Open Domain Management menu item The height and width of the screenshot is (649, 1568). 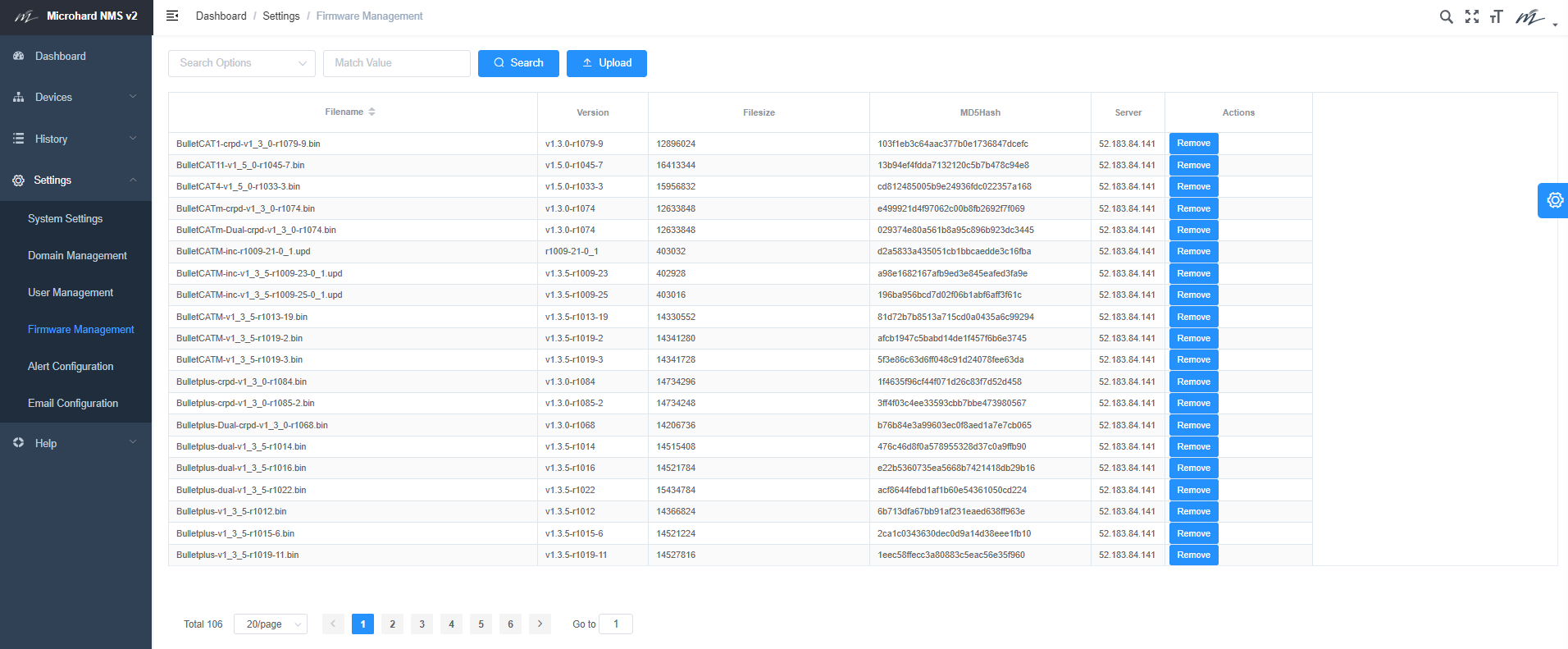(x=75, y=256)
